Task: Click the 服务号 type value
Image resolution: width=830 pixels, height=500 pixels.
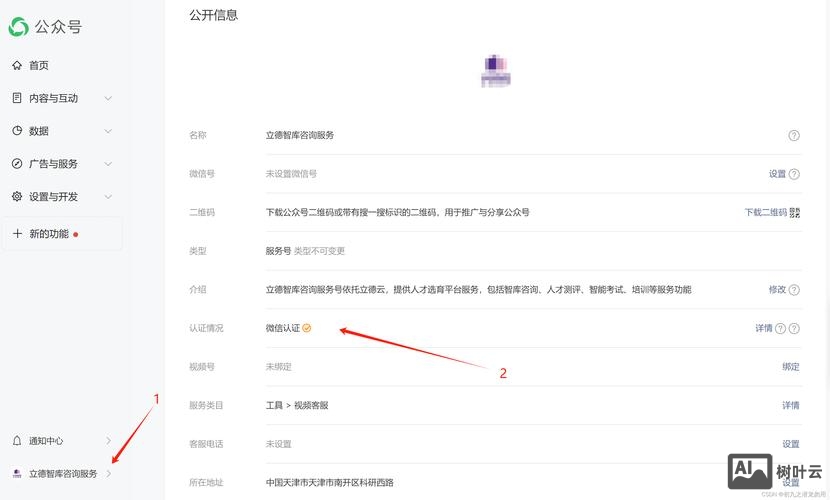Action: [278, 251]
